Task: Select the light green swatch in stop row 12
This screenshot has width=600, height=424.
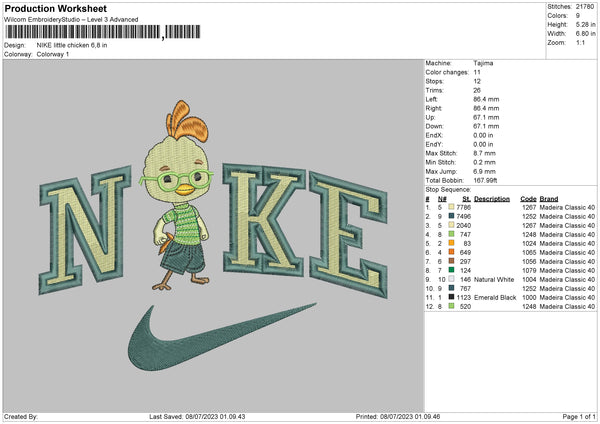Action: tap(451, 306)
